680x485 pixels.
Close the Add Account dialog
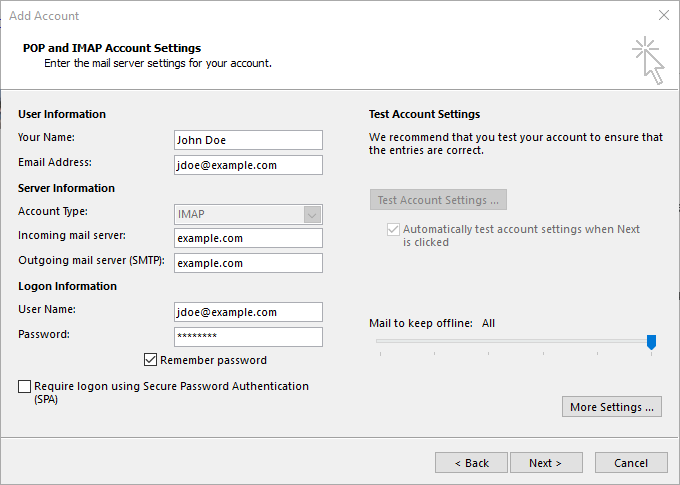coord(663,16)
